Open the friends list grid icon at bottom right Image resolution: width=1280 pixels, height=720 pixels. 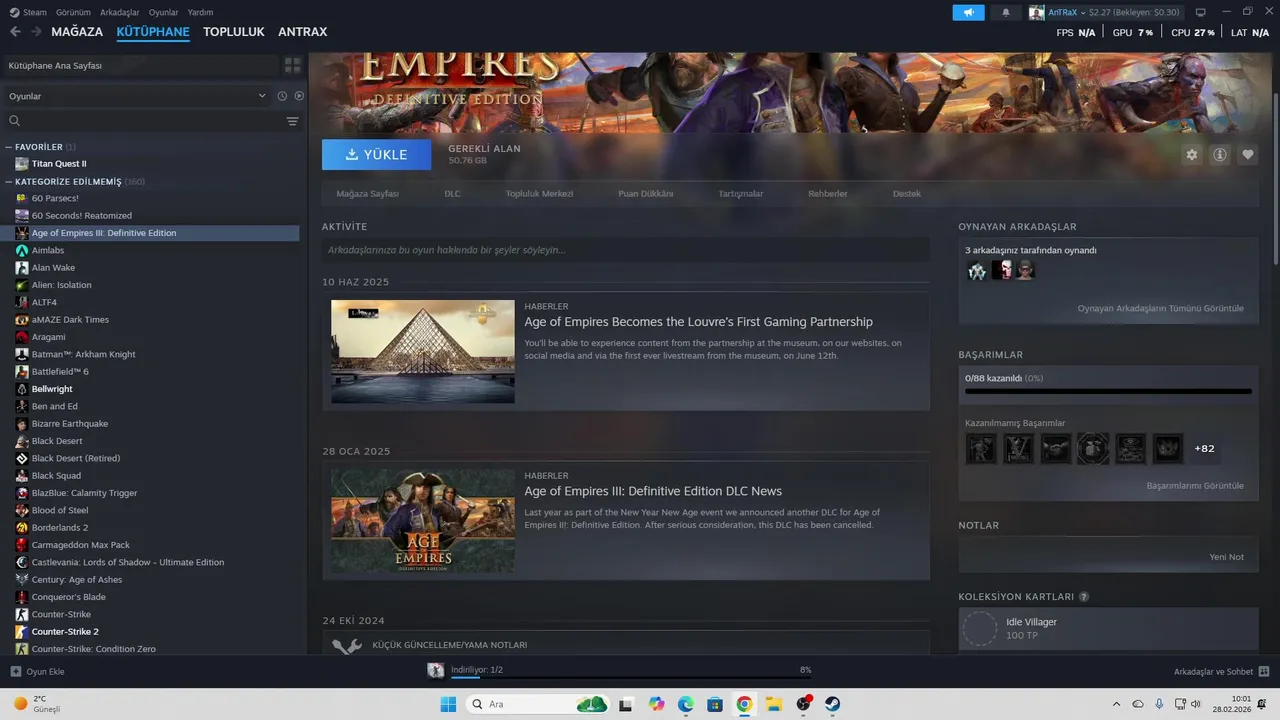[1264, 671]
